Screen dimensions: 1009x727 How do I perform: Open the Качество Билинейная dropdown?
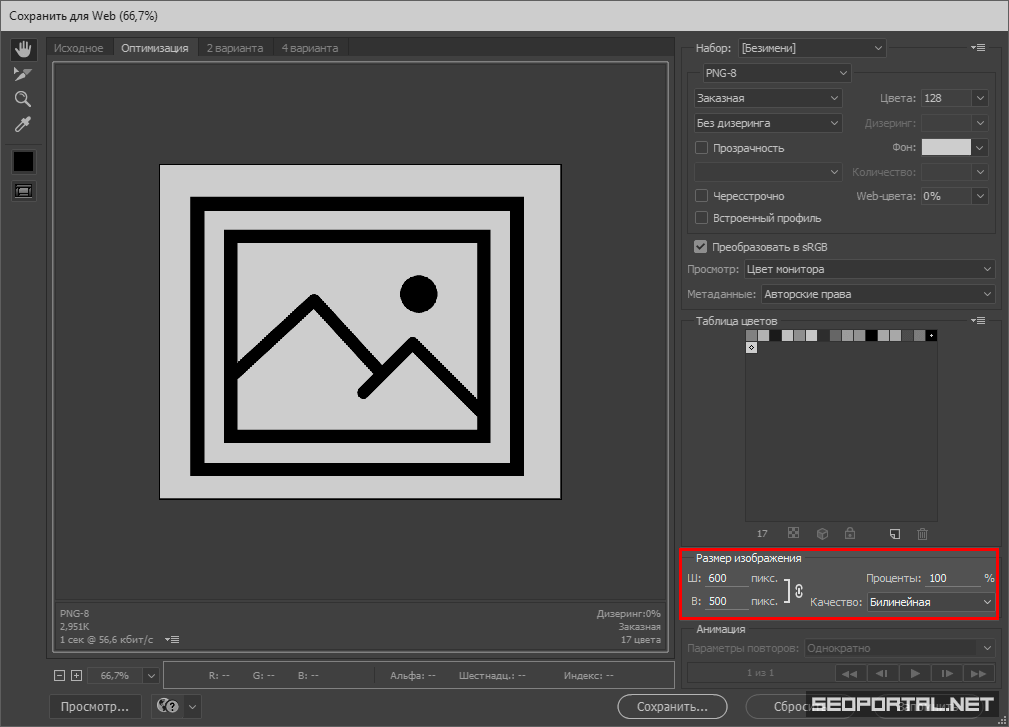(930, 602)
